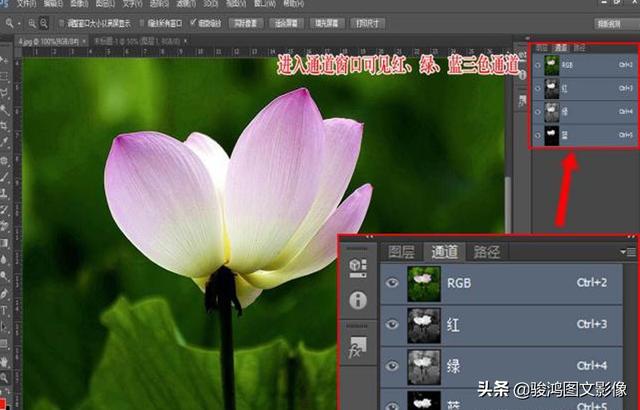The width and height of the screenshot is (640, 410).
Task: Select the Eyedropper tool
Action: pyautogui.click(x=4, y=142)
